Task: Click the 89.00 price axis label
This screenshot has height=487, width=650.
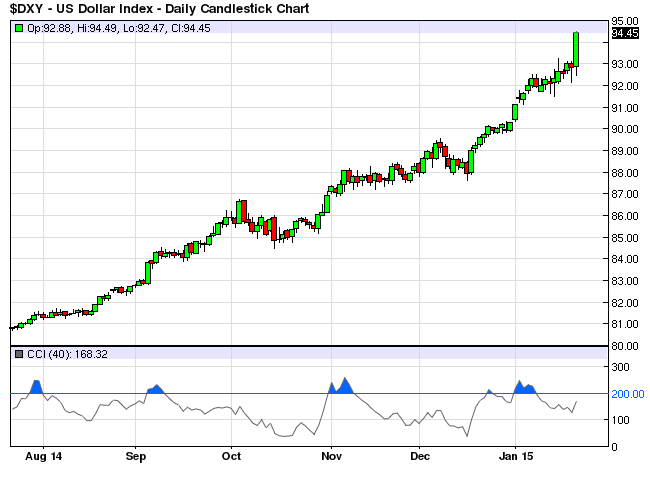Action: tap(625, 151)
